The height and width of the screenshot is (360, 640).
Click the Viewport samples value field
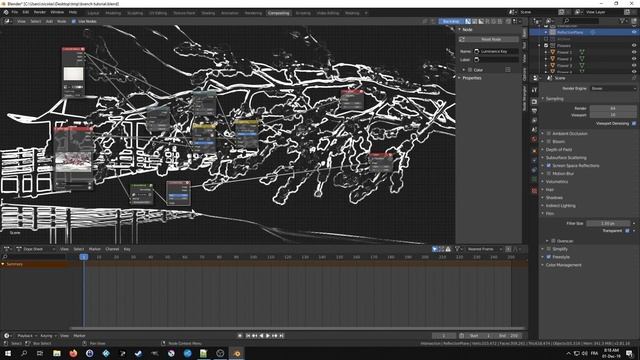click(613, 115)
